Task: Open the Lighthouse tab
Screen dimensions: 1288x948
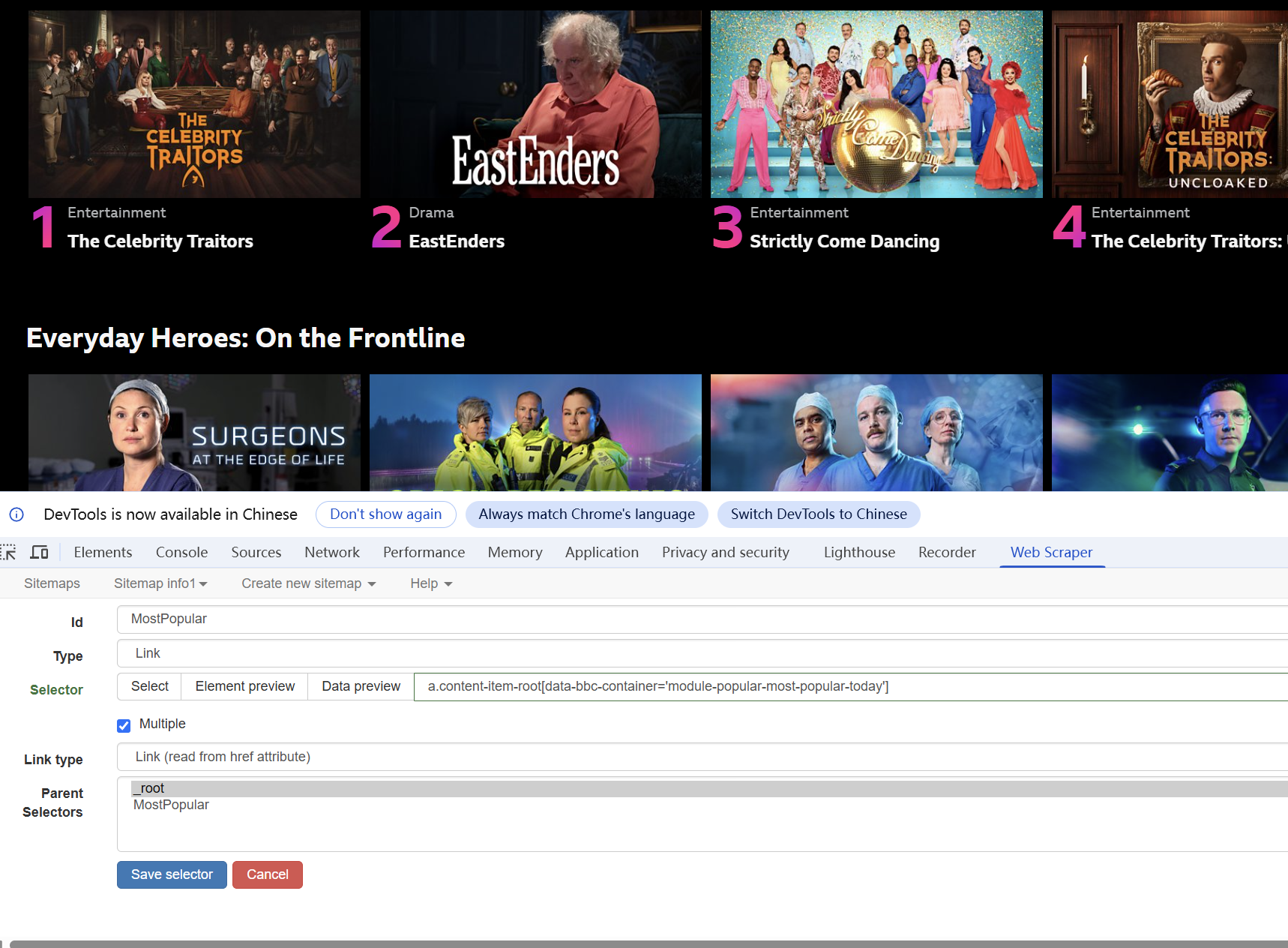Action: tap(859, 553)
